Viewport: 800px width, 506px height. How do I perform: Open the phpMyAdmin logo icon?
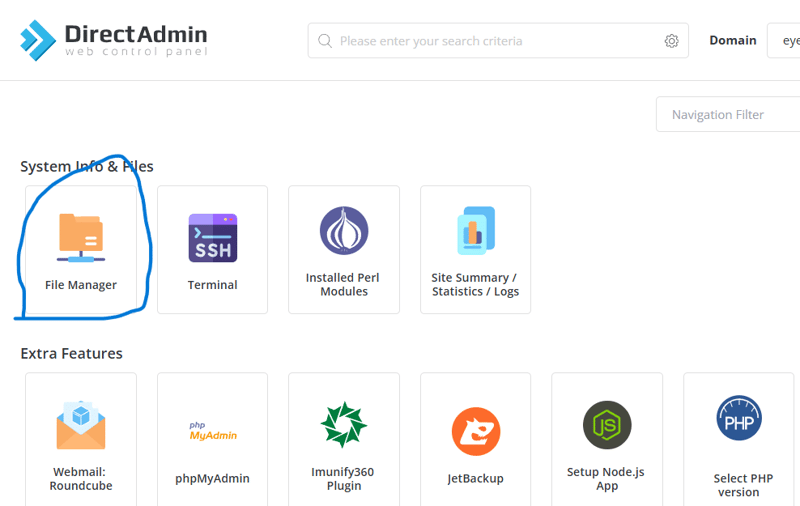(213, 431)
